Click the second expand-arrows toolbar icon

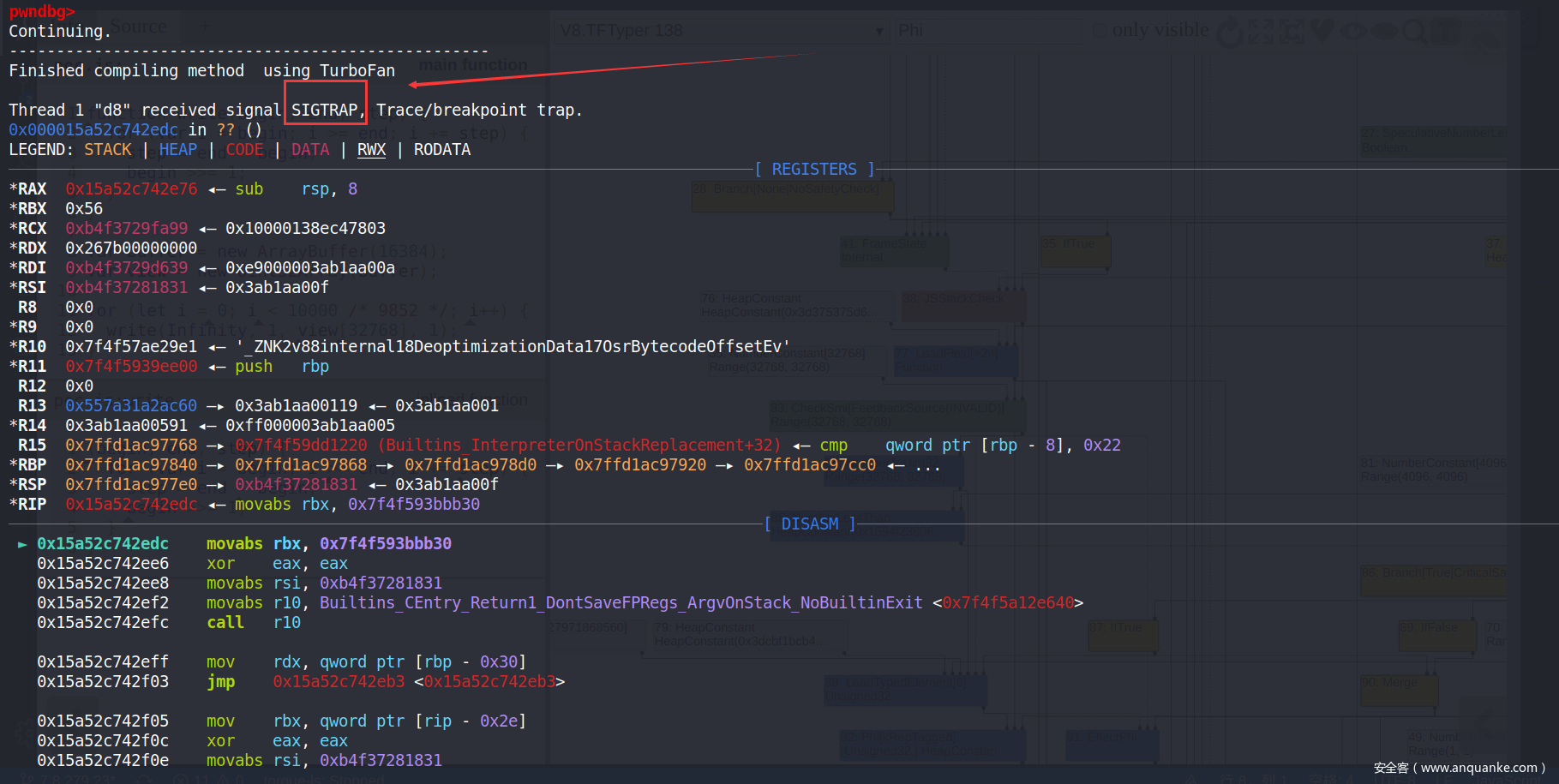click(1291, 32)
